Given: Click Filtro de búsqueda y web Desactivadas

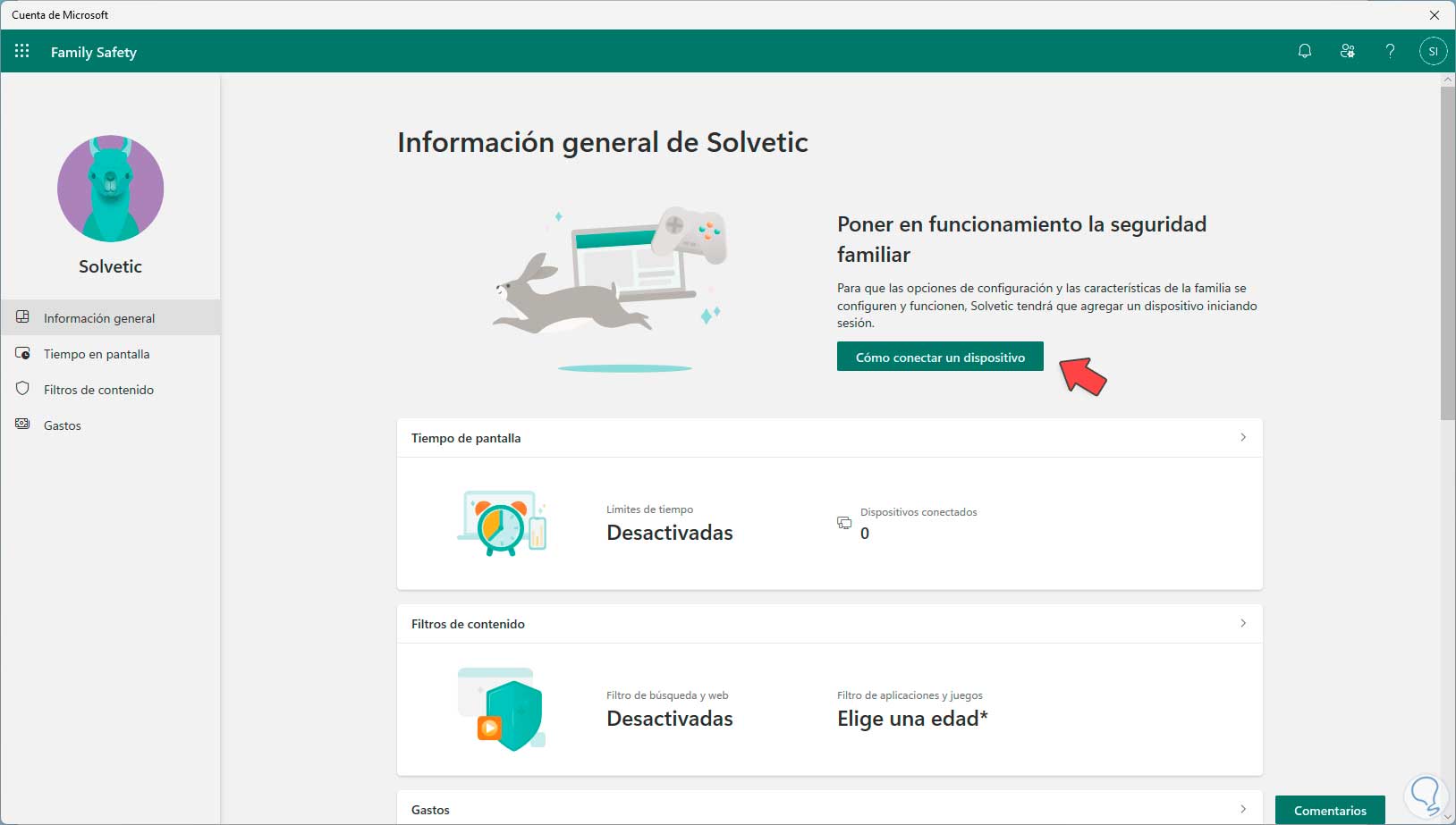Looking at the screenshot, I should click(x=670, y=719).
